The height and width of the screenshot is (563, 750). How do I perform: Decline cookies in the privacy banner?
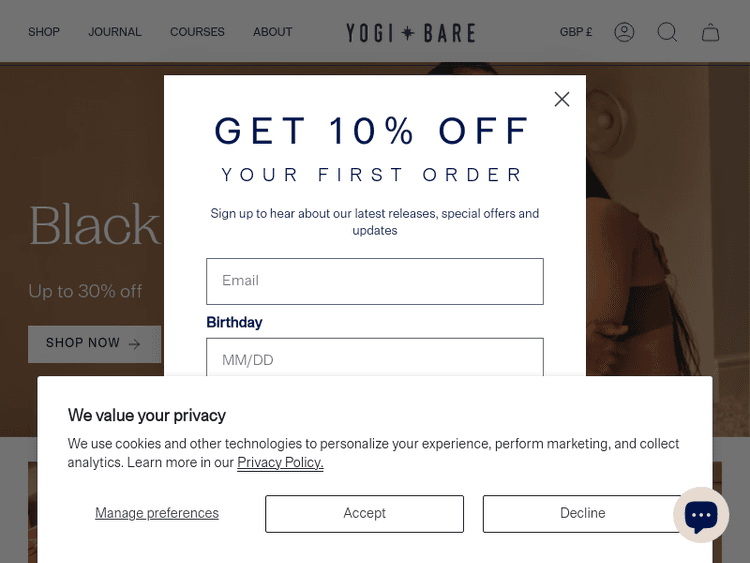point(582,513)
